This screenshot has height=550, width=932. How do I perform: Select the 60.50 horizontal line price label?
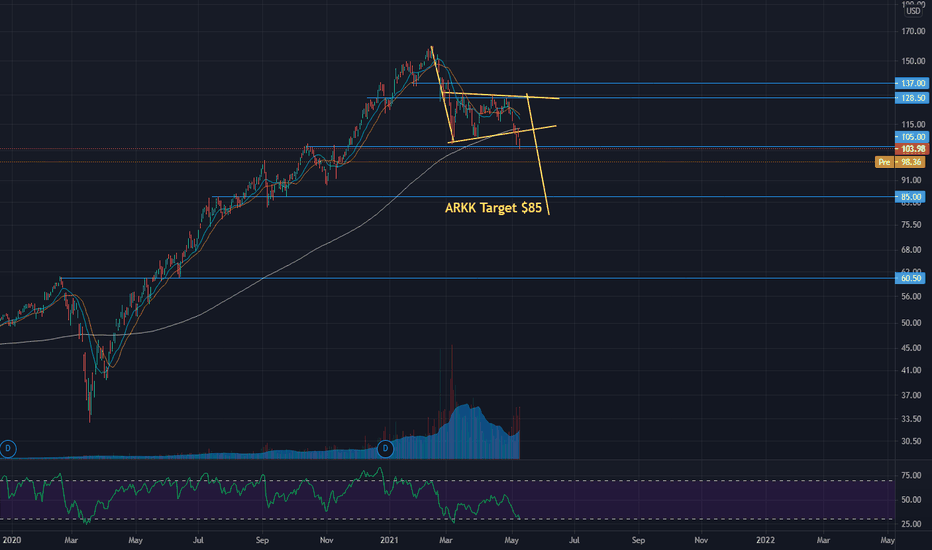click(x=910, y=278)
